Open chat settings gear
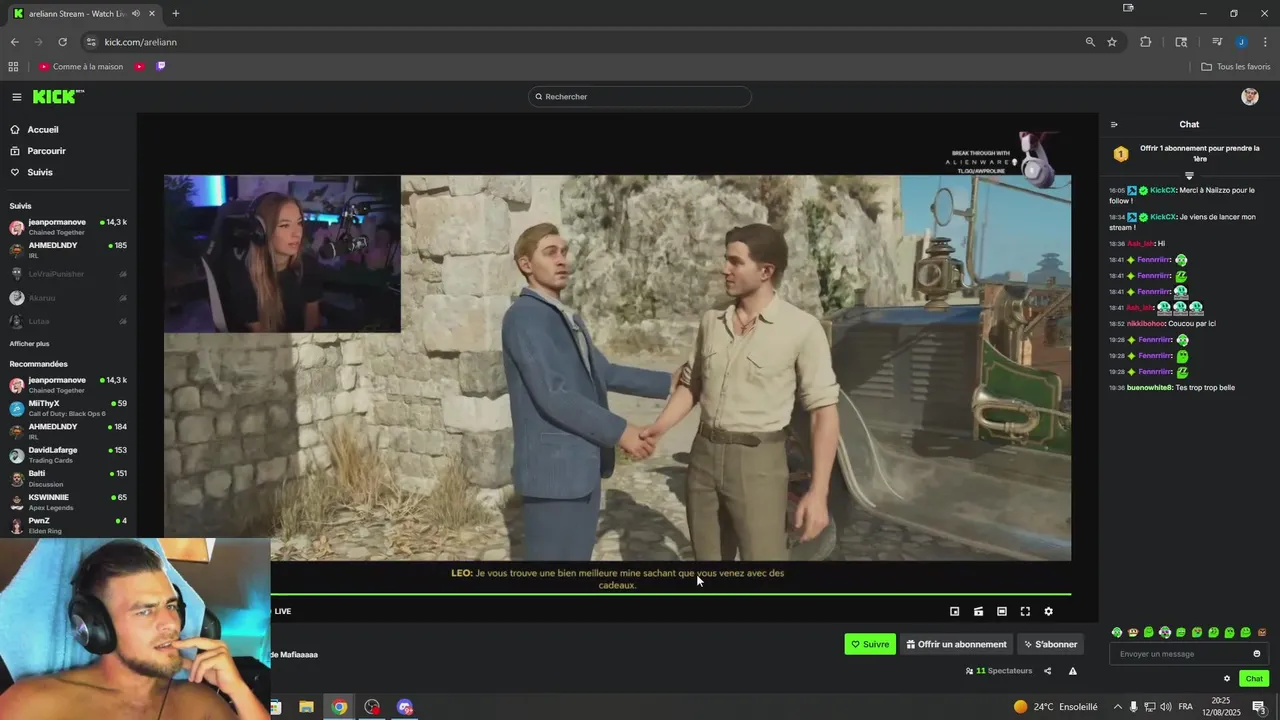This screenshot has height=720, width=1280. pos(1227,679)
